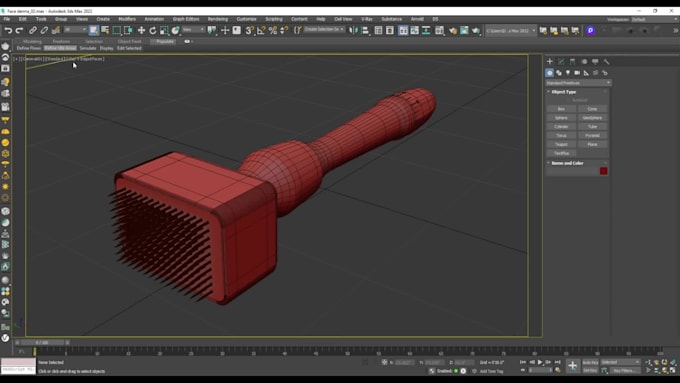Open the selection filter dropdown
Screen dimensions: 680x383
[x=75, y=29]
